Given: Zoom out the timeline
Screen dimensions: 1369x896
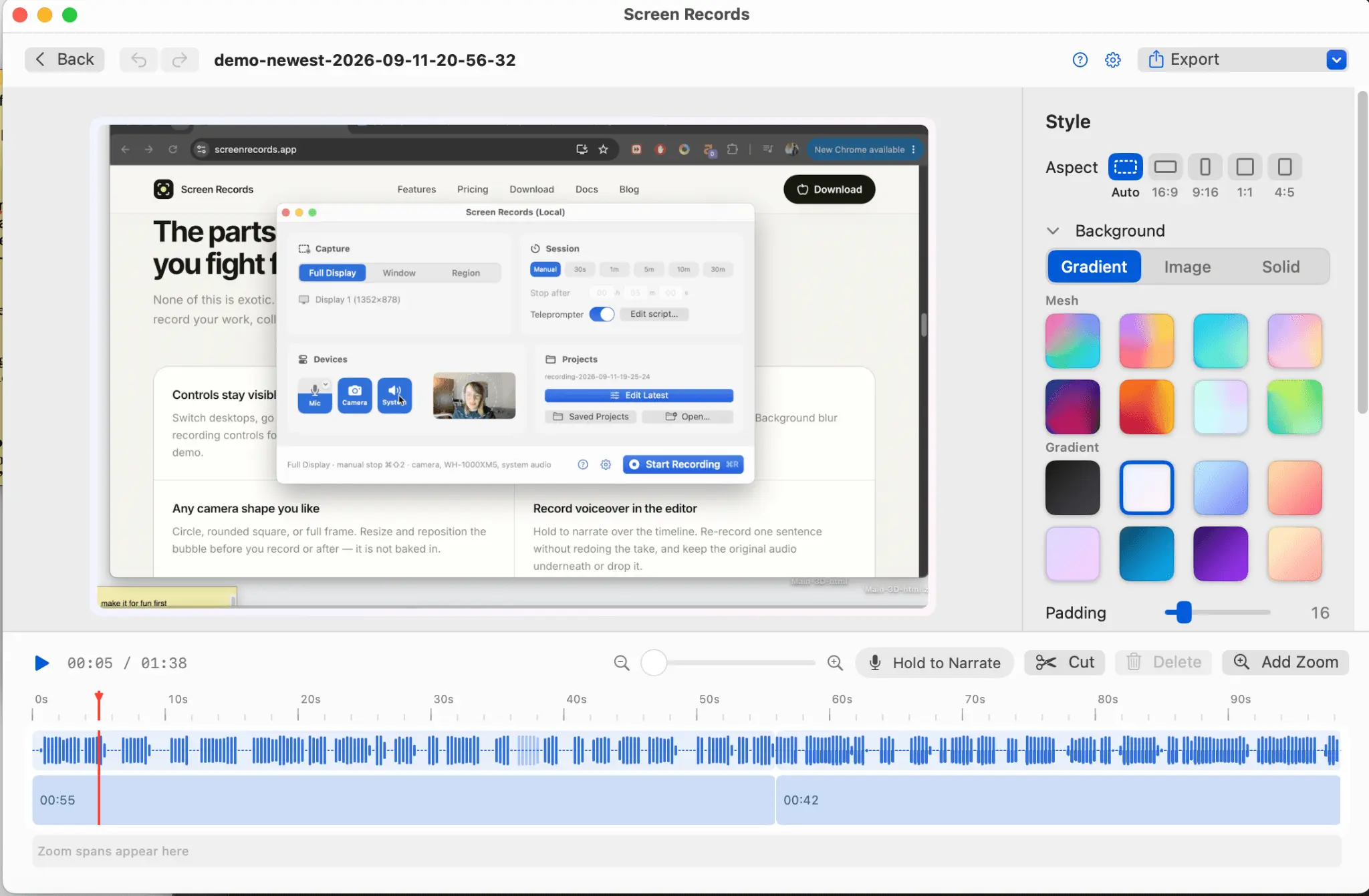Looking at the screenshot, I should point(622,663).
